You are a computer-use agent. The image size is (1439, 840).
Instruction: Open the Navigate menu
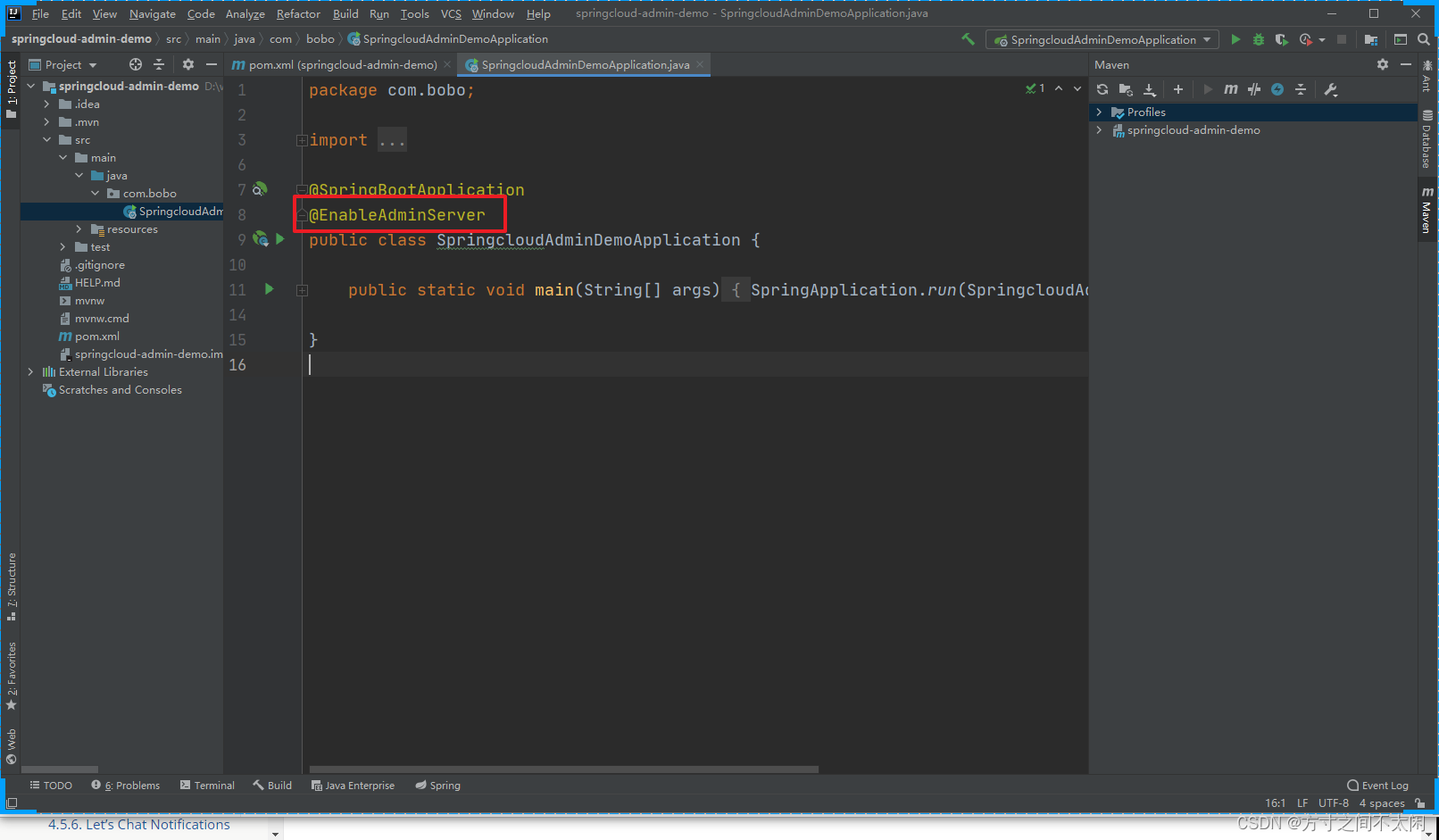click(x=152, y=13)
